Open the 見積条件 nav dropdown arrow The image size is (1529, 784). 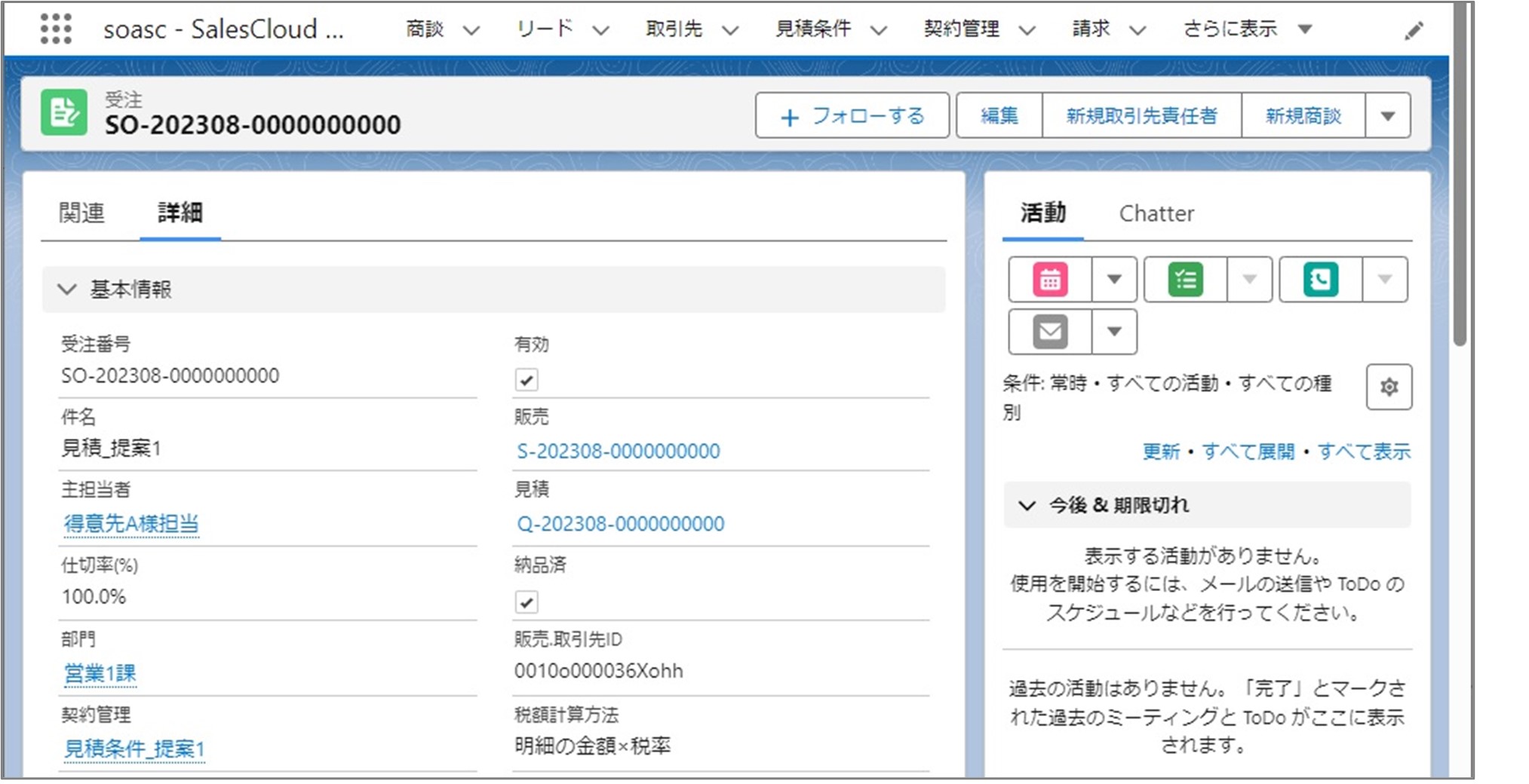point(878,30)
